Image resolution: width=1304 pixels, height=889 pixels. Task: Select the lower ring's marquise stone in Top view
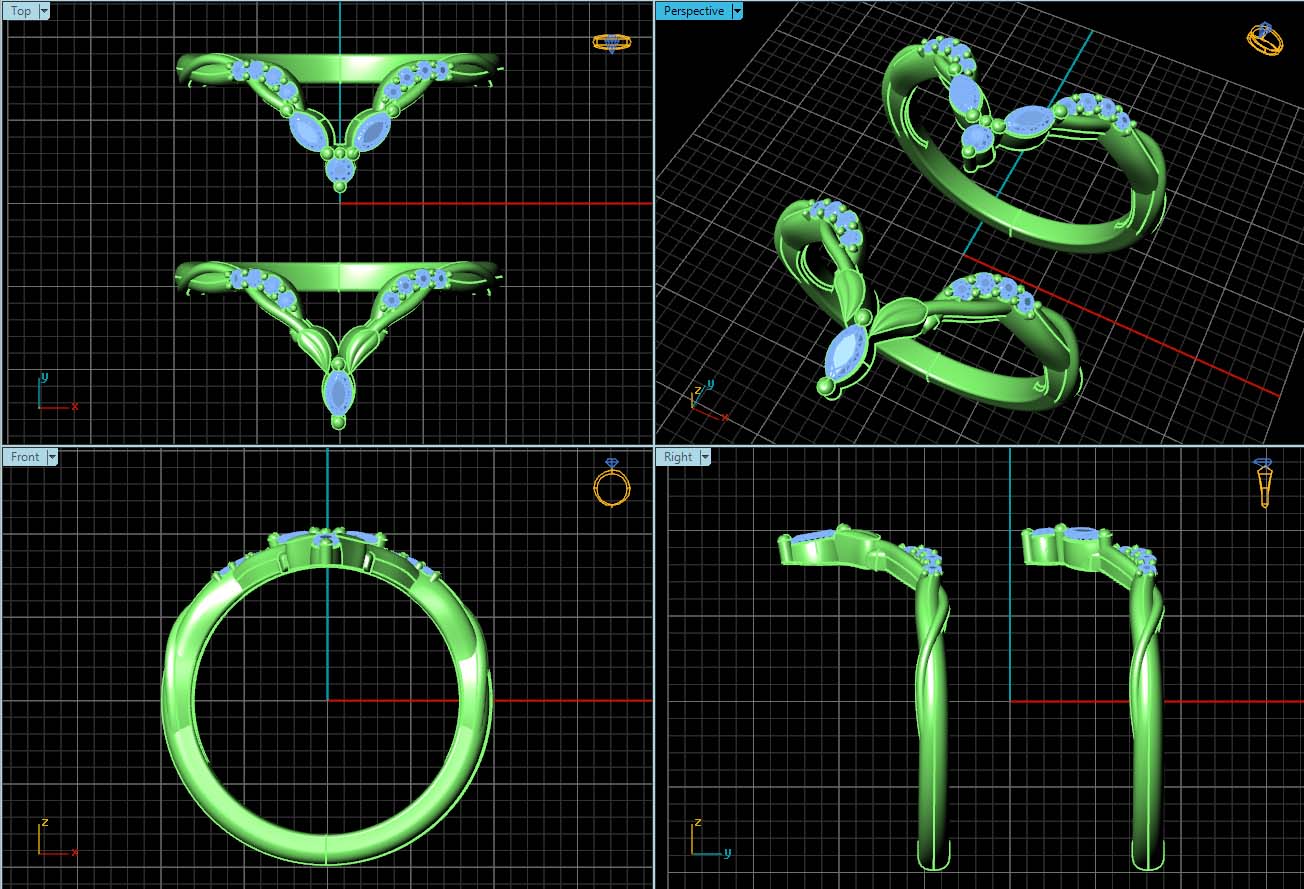tap(339, 393)
